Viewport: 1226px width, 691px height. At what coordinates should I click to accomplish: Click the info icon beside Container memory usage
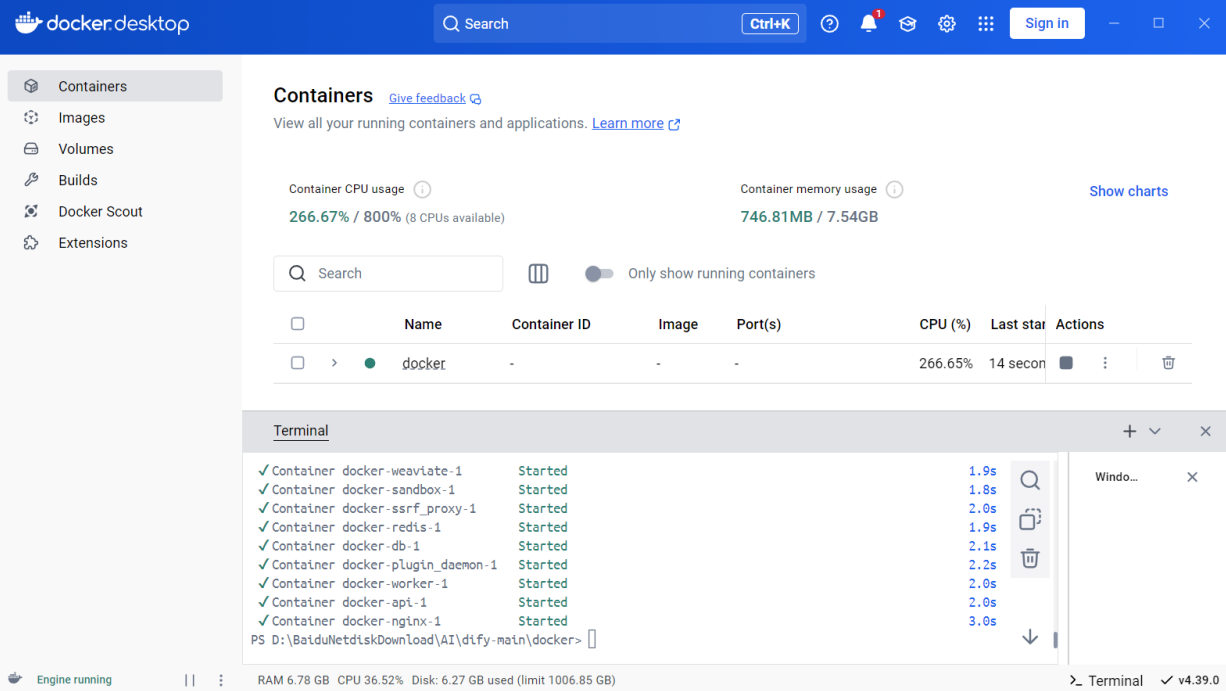point(895,189)
